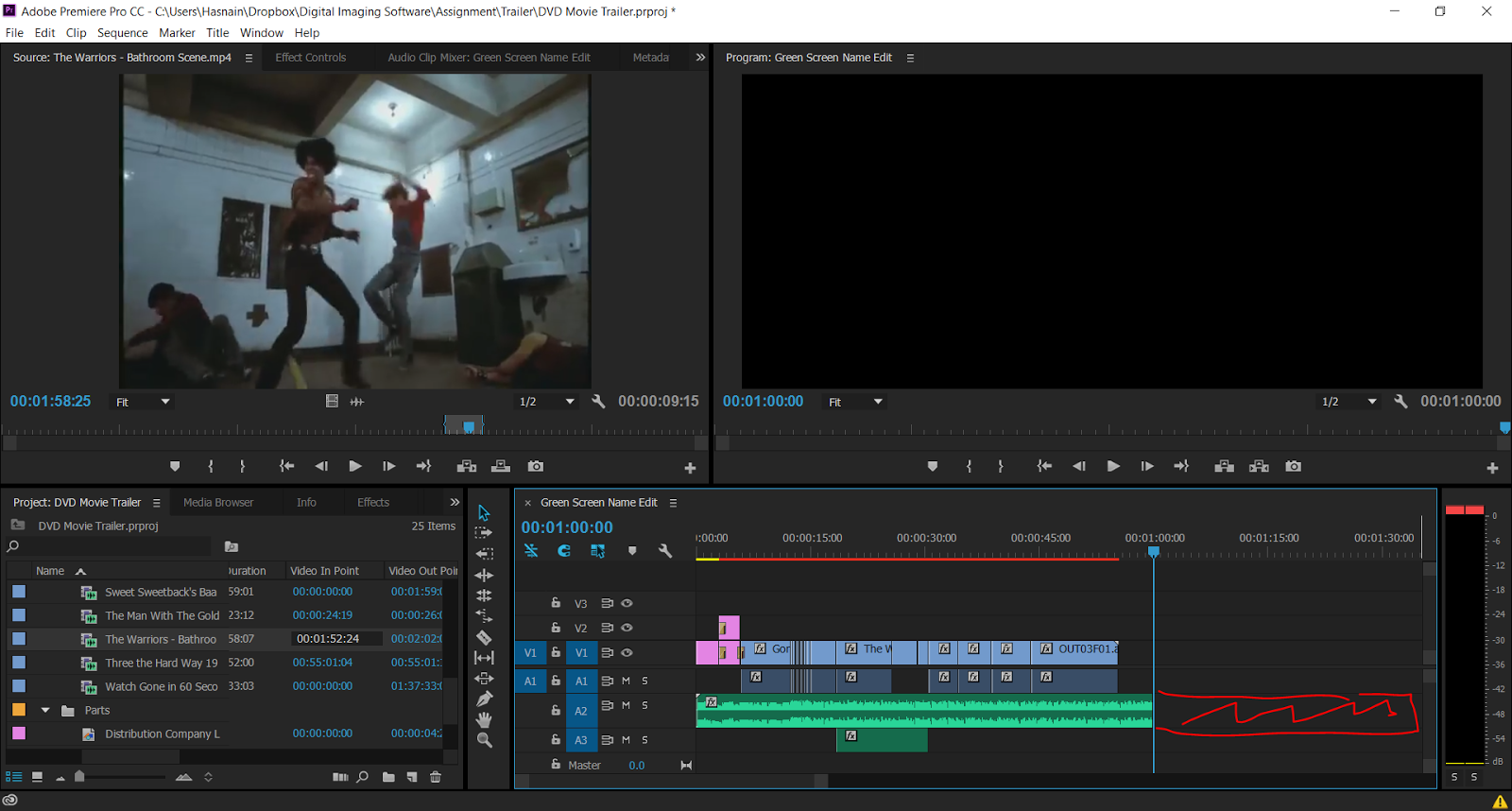Click pink label swatch of Distribution Company
This screenshot has height=811, width=1512.
(x=19, y=733)
